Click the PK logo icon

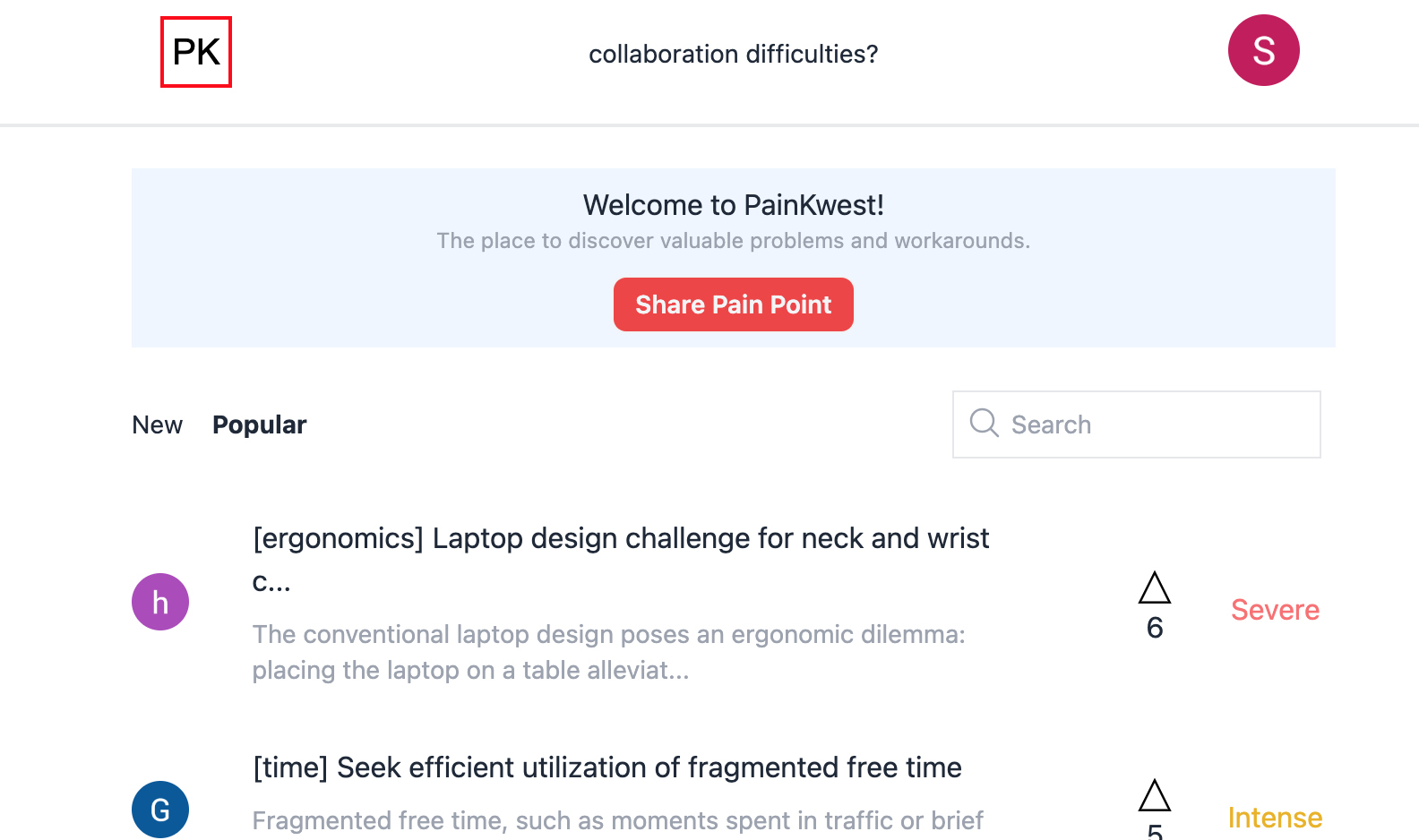[x=196, y=52]
